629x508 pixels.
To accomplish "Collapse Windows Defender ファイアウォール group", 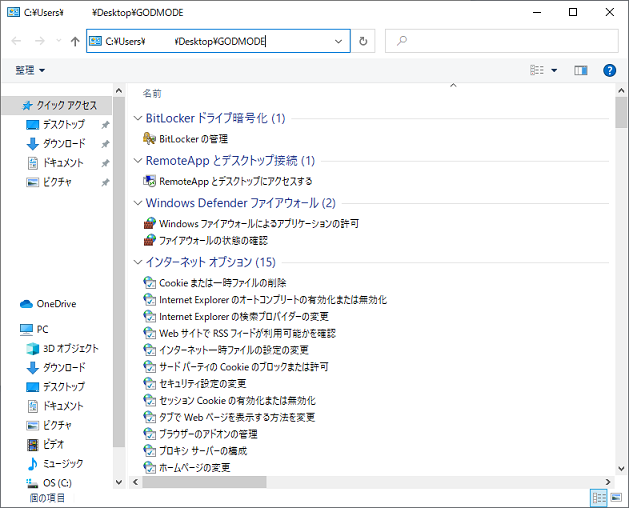I will 138,203.
